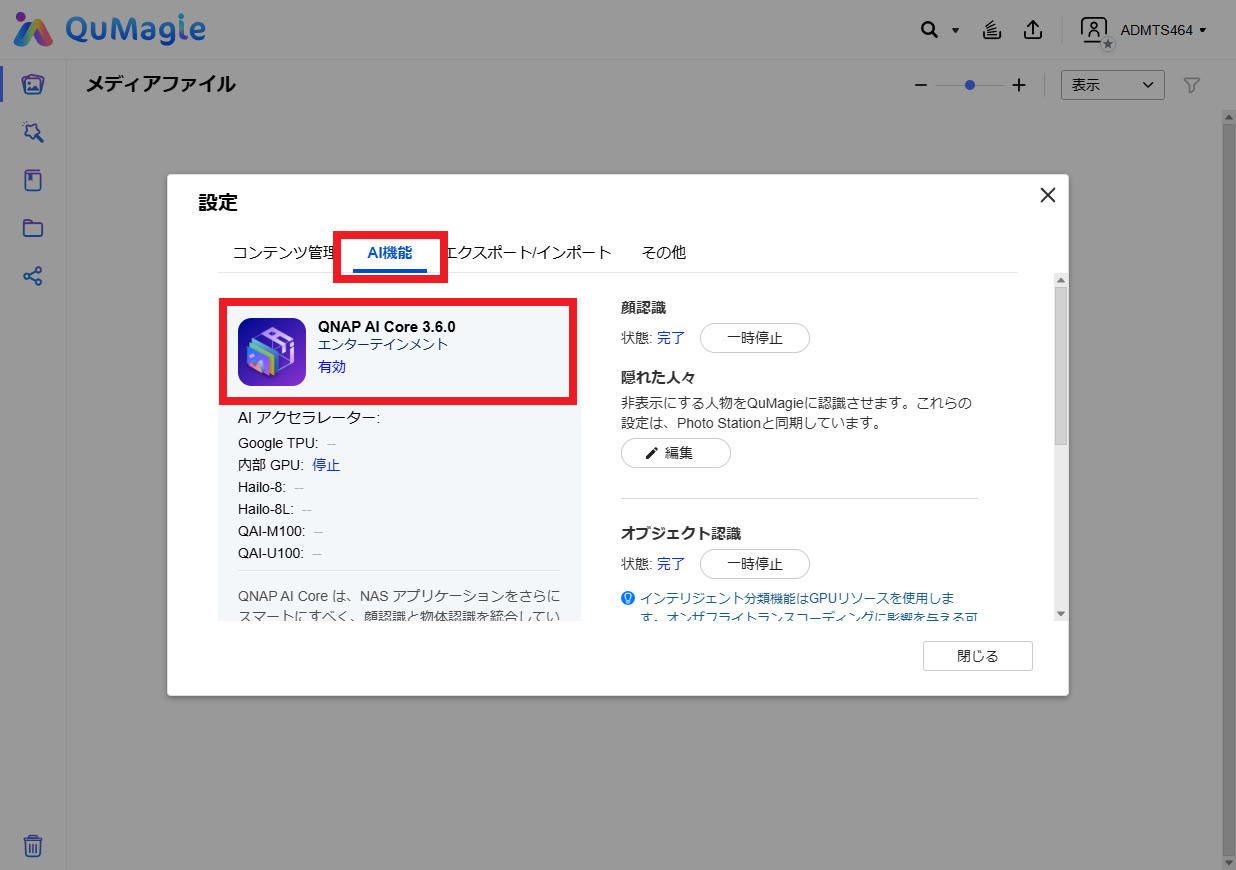Switch to the その他 tab
Screen dimensions: 1236x870
(x=663, y=253)
